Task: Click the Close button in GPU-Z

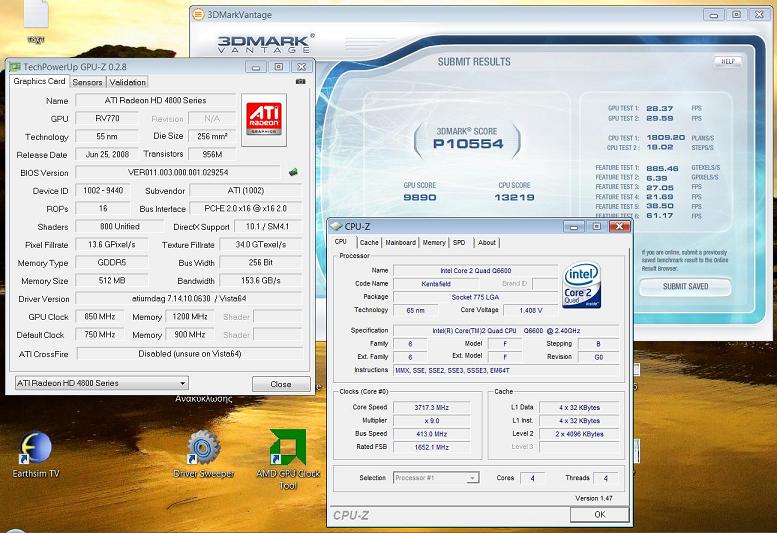Action: (x=281, y=384)
